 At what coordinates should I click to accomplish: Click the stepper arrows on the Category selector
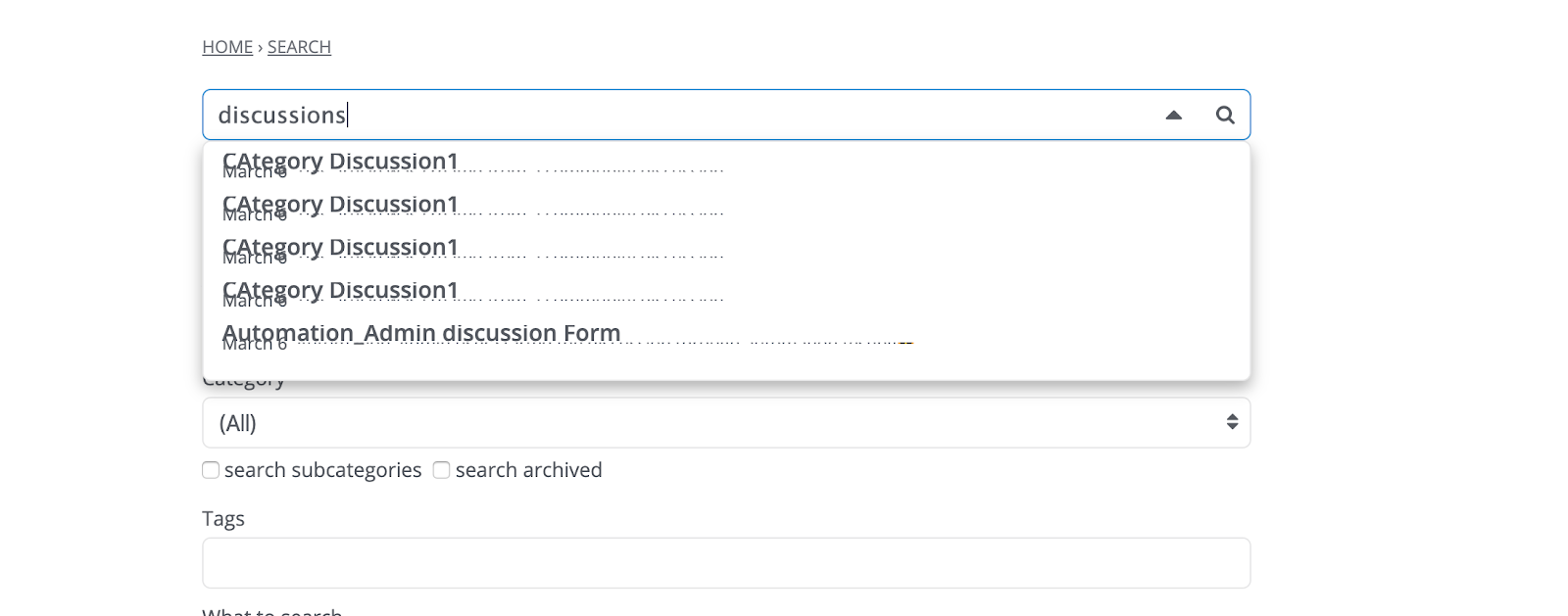pyautogui.click(x=1232, y=422)
